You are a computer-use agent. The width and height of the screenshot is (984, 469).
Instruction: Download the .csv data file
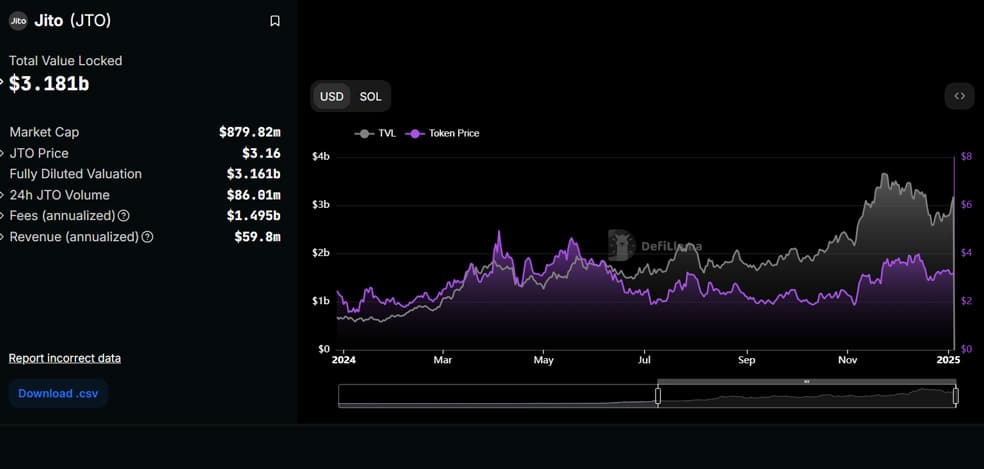pyautogui.click(x=58, y=394)
